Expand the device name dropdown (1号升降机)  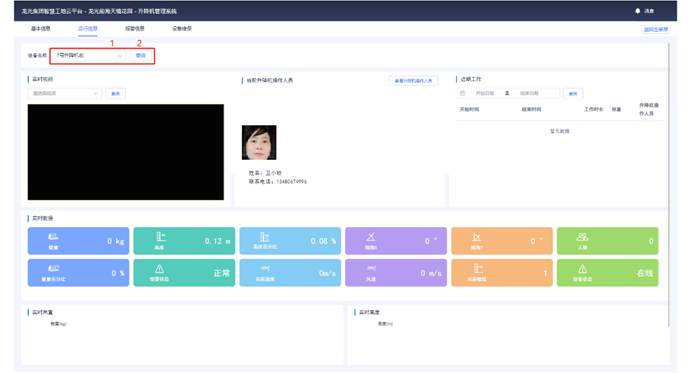point(89,56)
